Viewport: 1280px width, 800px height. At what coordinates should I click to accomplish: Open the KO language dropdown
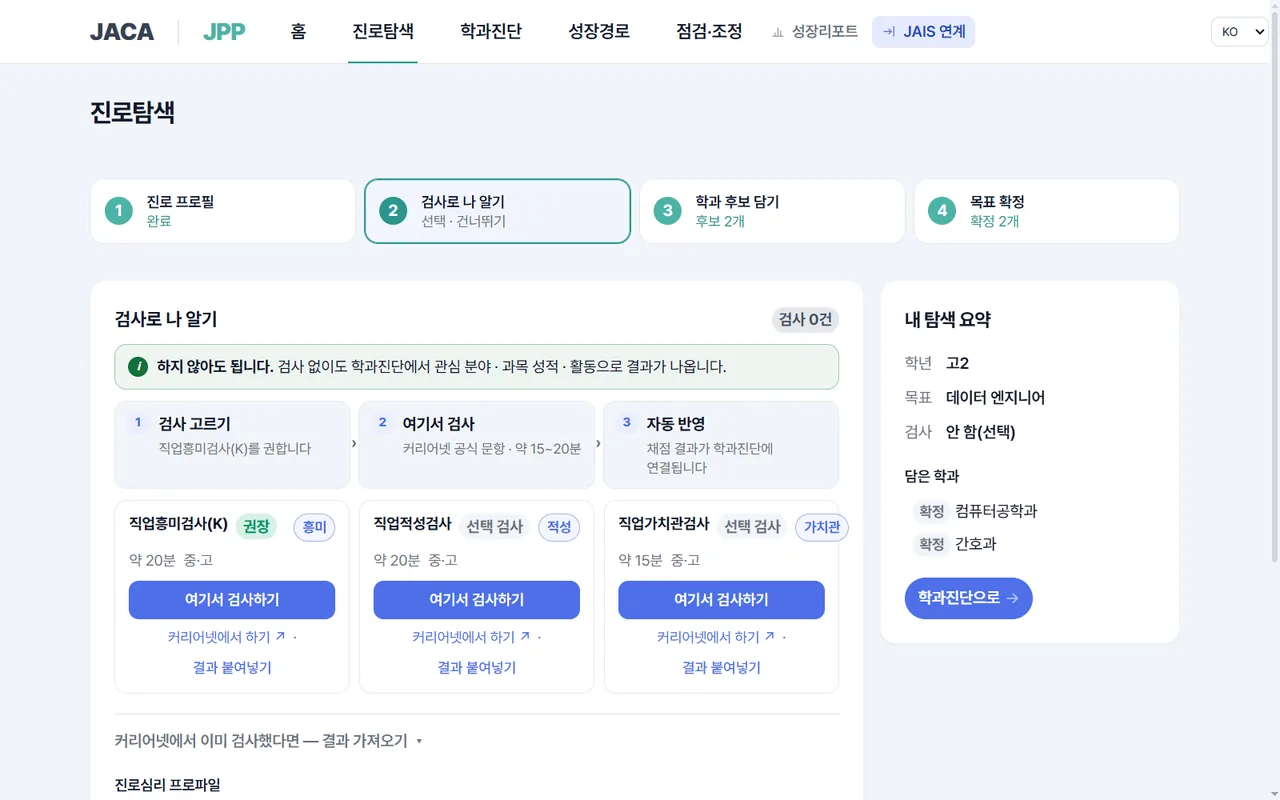(x=1240, y=32)
